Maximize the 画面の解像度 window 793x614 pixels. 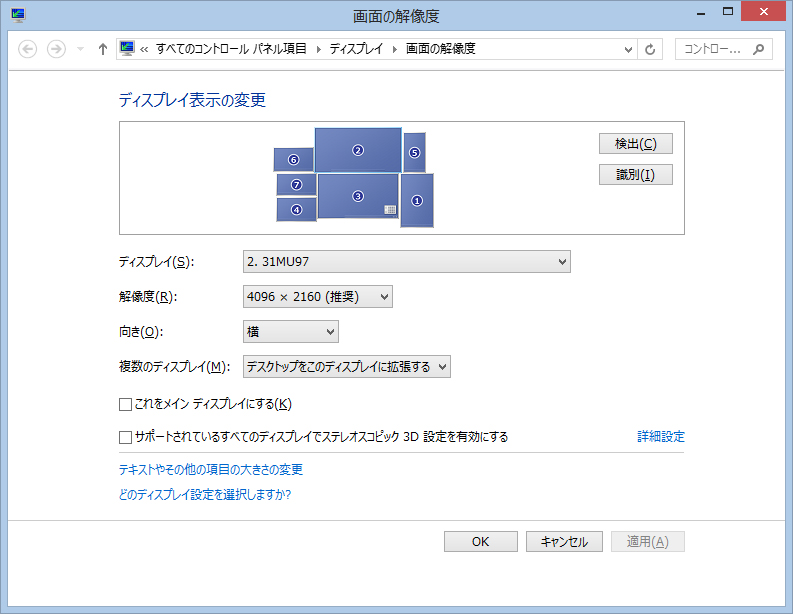pyautogui.click(x=728, y=12)
